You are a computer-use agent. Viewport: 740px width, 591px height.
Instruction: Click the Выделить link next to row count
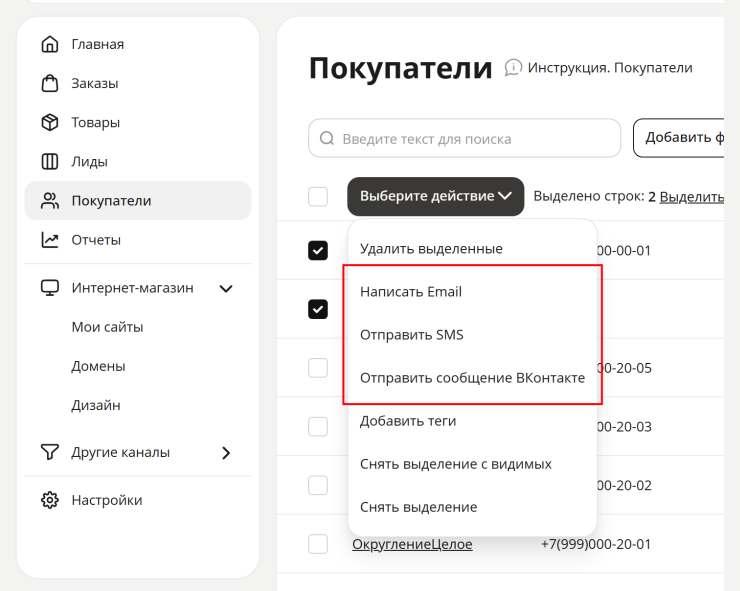pos(691,196)
